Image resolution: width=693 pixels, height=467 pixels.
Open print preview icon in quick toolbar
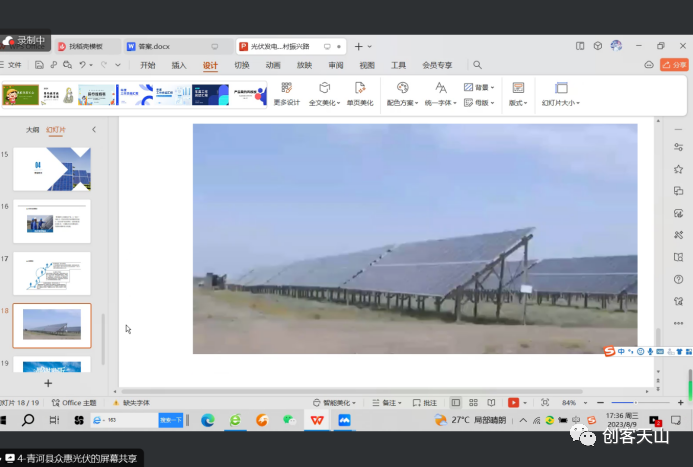click(x=67, y=65)
